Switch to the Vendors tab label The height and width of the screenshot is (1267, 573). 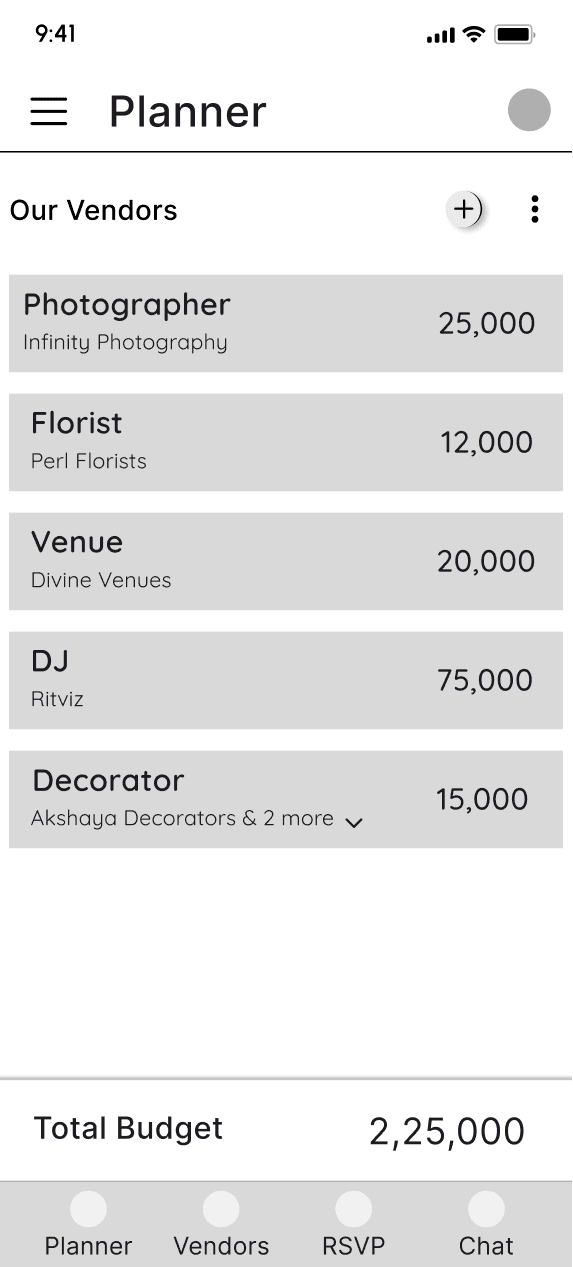tap(221, 1246)
